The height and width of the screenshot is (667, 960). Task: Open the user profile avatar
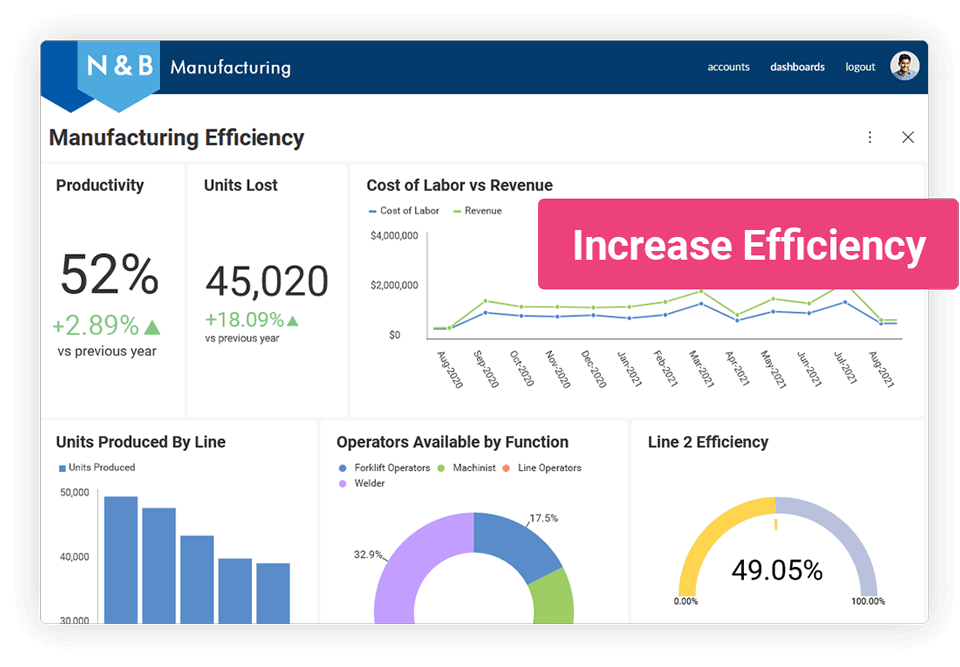point(905,66)
